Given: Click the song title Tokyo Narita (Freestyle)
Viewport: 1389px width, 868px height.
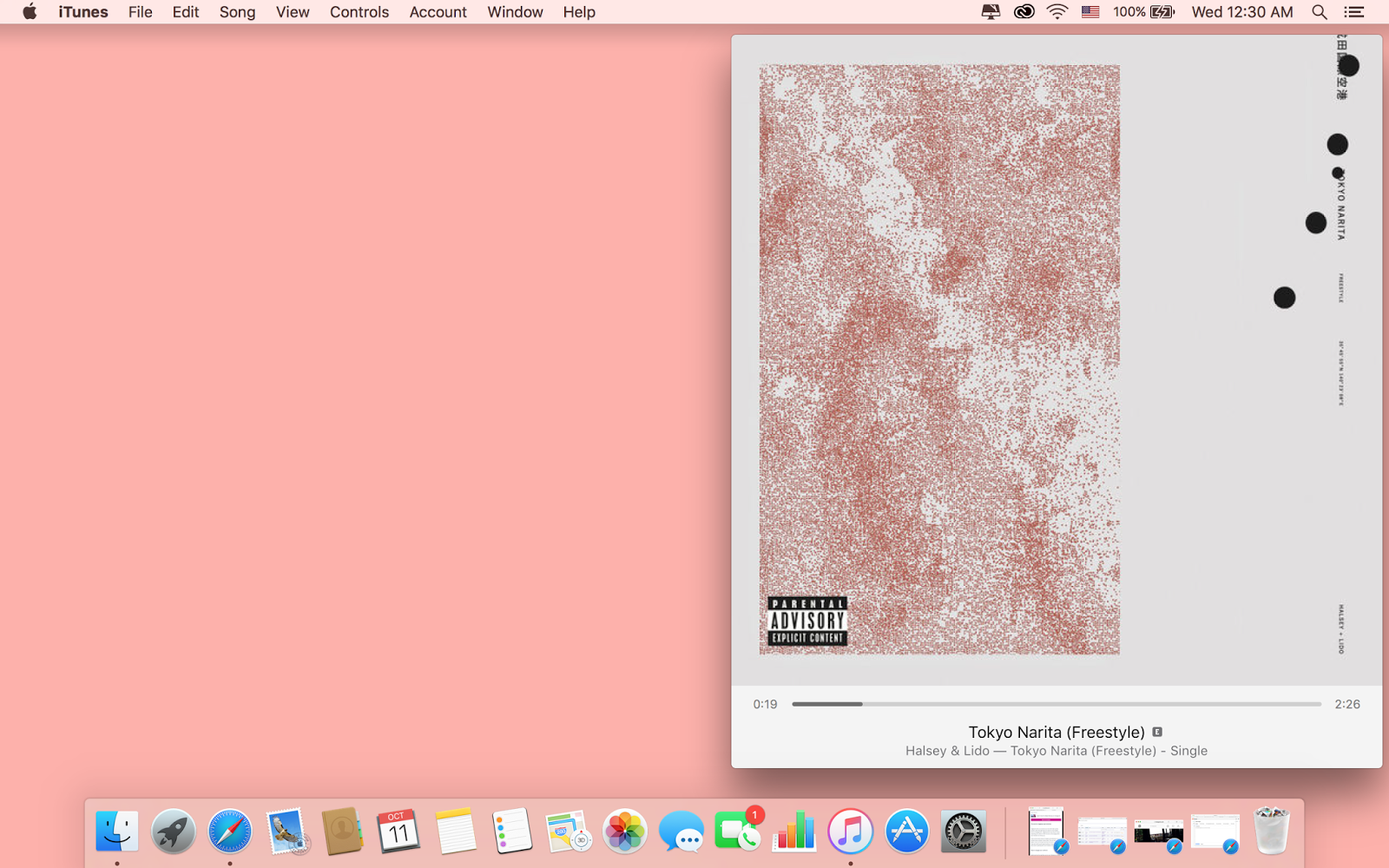Looking at the screenshot, I should click(x=1057, y=733).
